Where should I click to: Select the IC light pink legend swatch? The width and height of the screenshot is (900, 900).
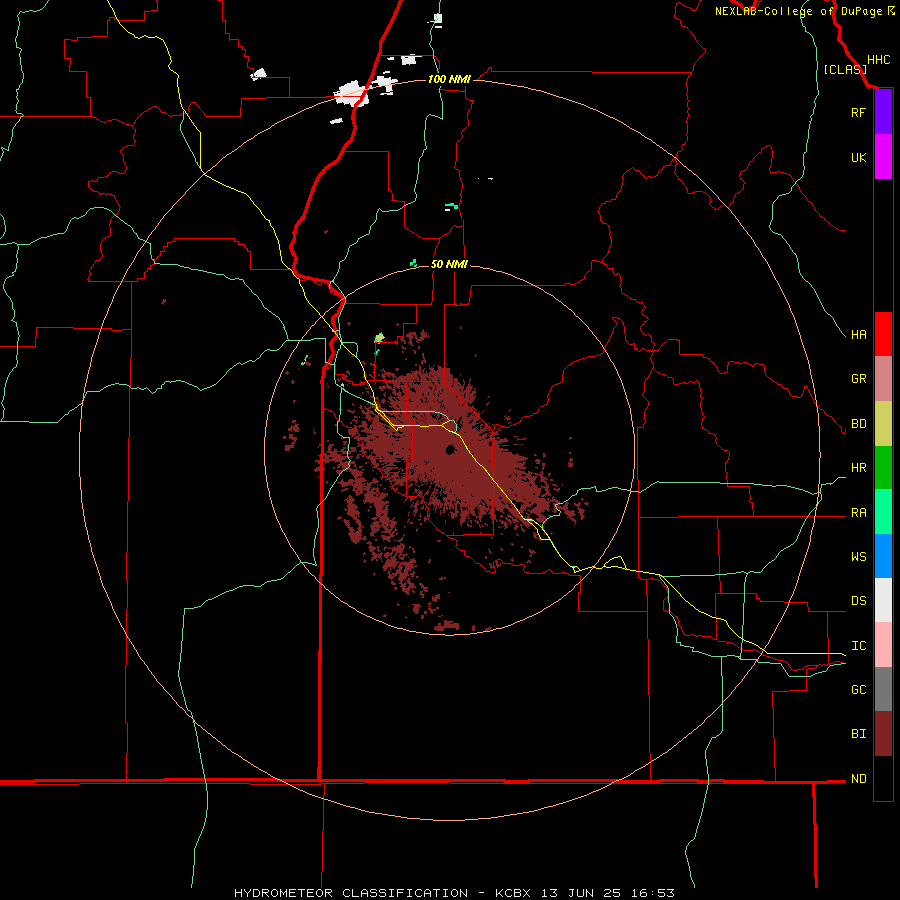click(x=883, y=645)
